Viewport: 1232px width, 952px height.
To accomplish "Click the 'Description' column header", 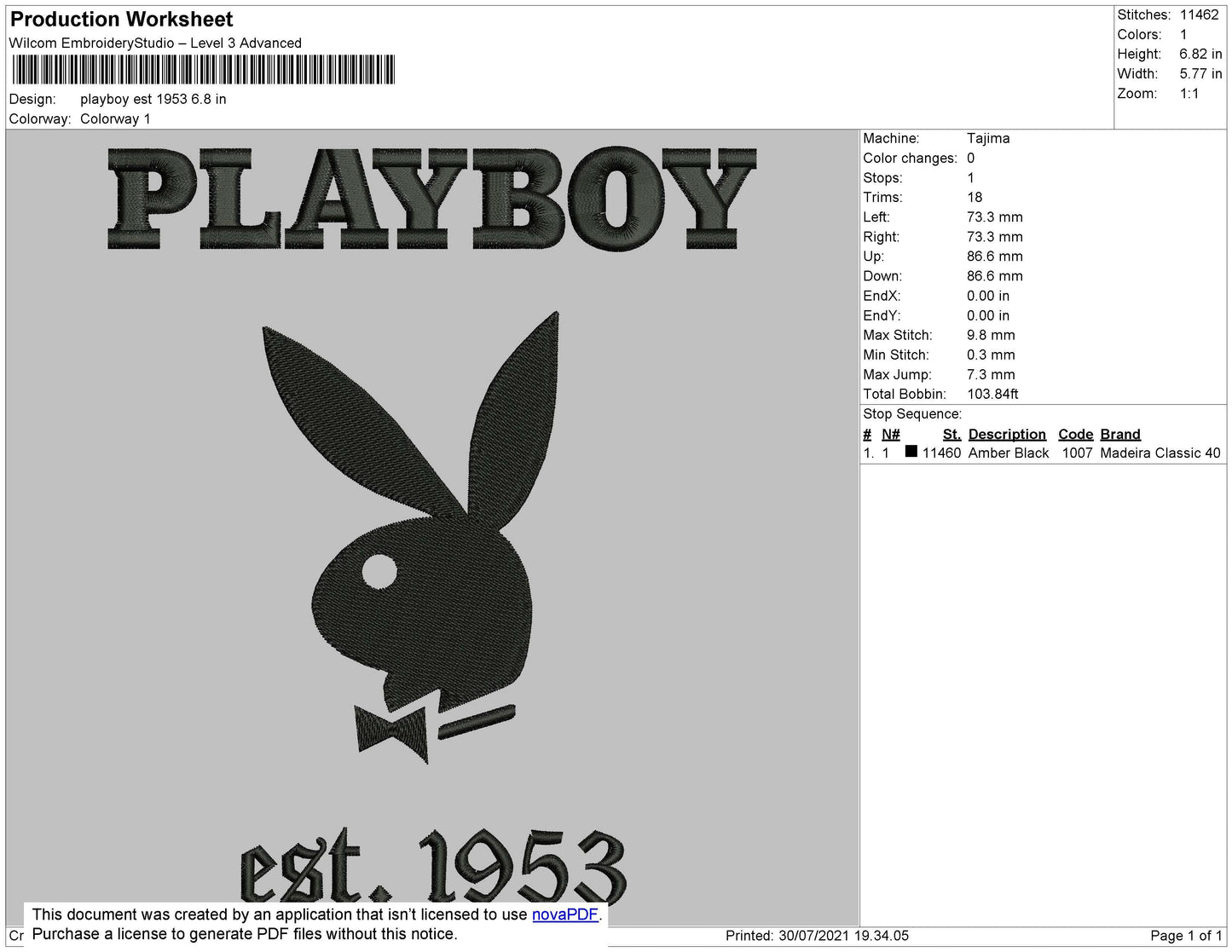I will pos(1007,434).
